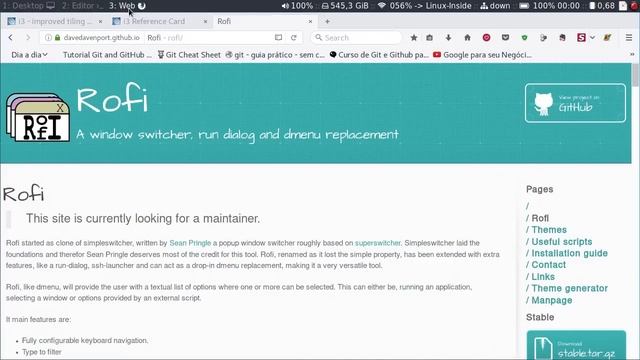Bookmark this page with the star
640x360 pixels.
click(413, 38)
